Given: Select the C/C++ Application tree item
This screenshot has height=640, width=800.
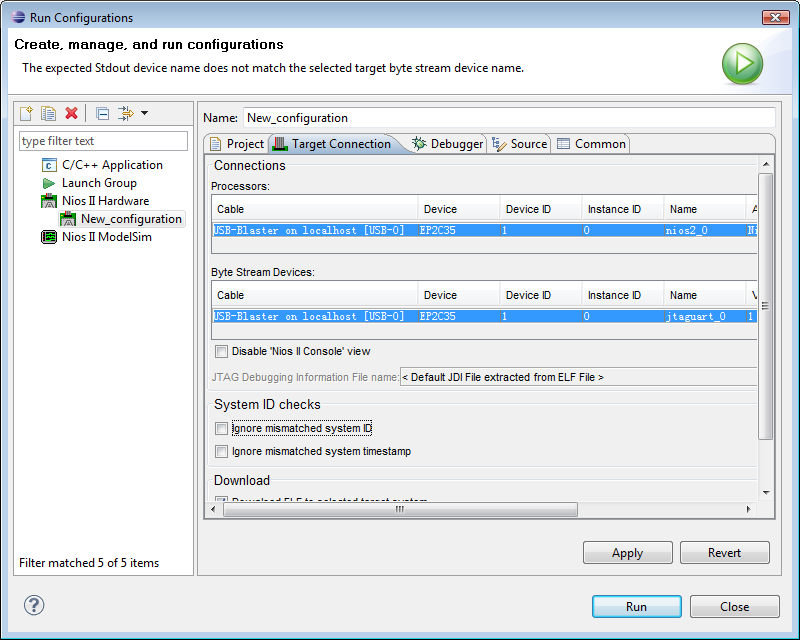Looking at the screenshot, I should 112,165.
